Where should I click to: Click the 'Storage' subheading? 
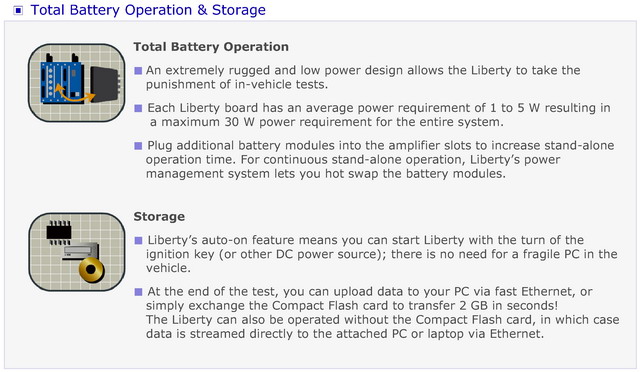coord(159,216)
